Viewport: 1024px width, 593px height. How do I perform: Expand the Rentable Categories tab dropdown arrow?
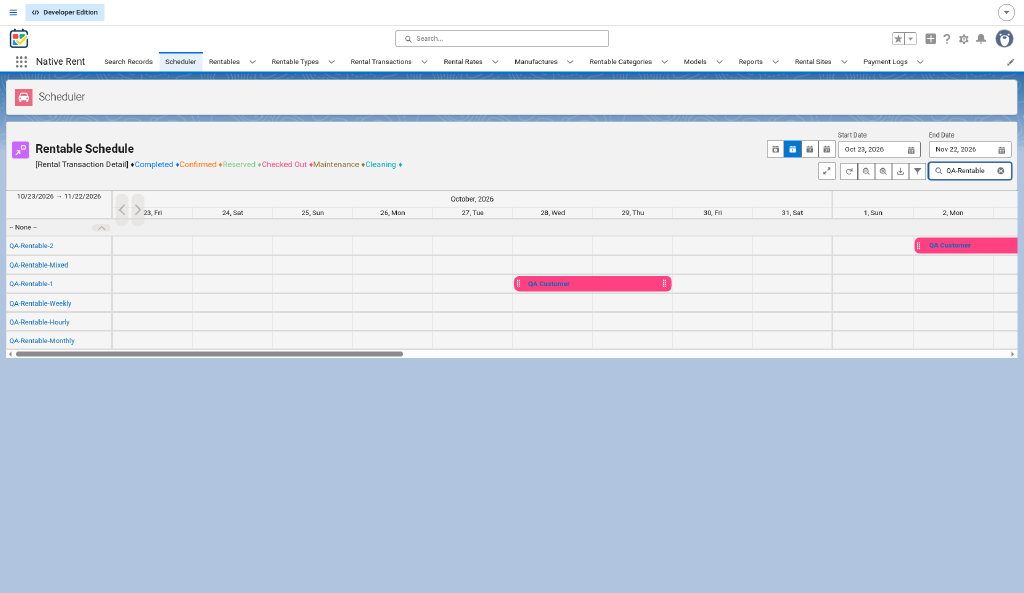665,62
